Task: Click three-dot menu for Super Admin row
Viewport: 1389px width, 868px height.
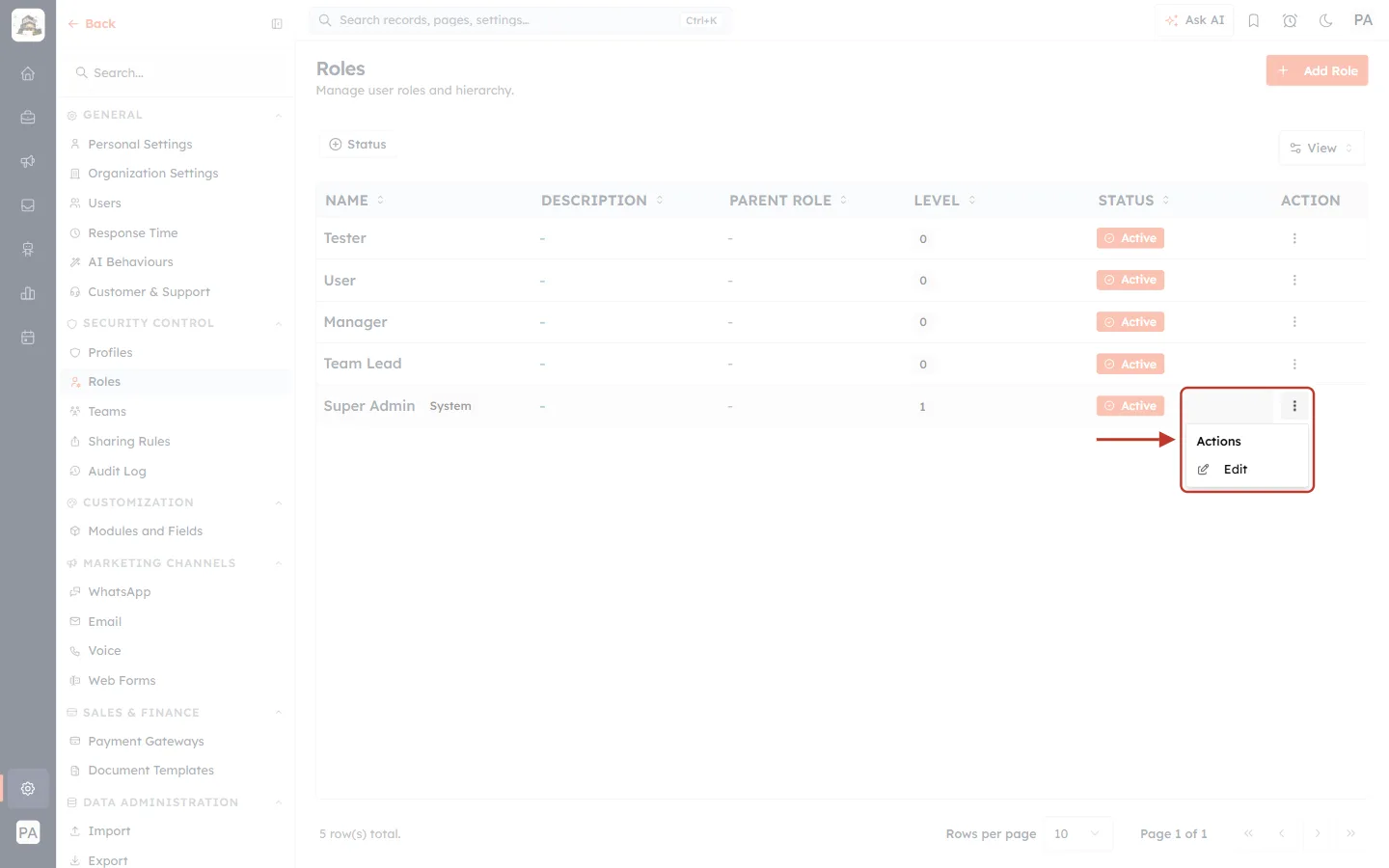Action: point(1294,406)
